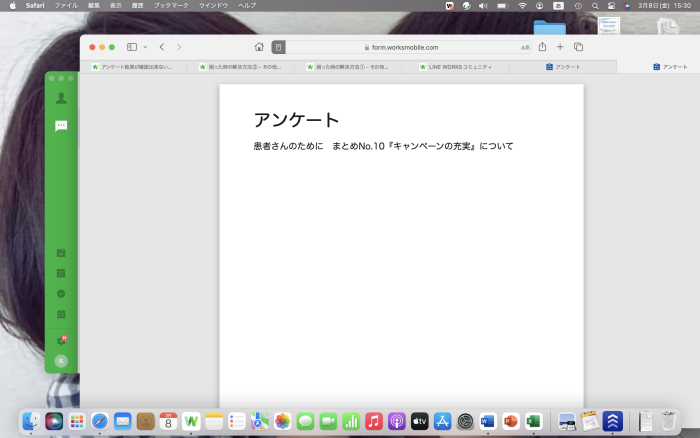The image size is (700, 438).
Task: Open the Trash in the Dock
Action: pos(668,421)
